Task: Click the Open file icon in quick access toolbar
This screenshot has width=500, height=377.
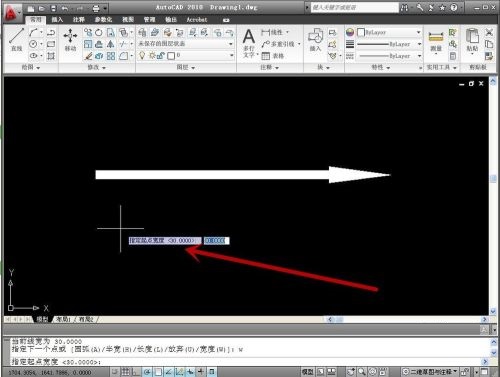Action: [42, 9]
